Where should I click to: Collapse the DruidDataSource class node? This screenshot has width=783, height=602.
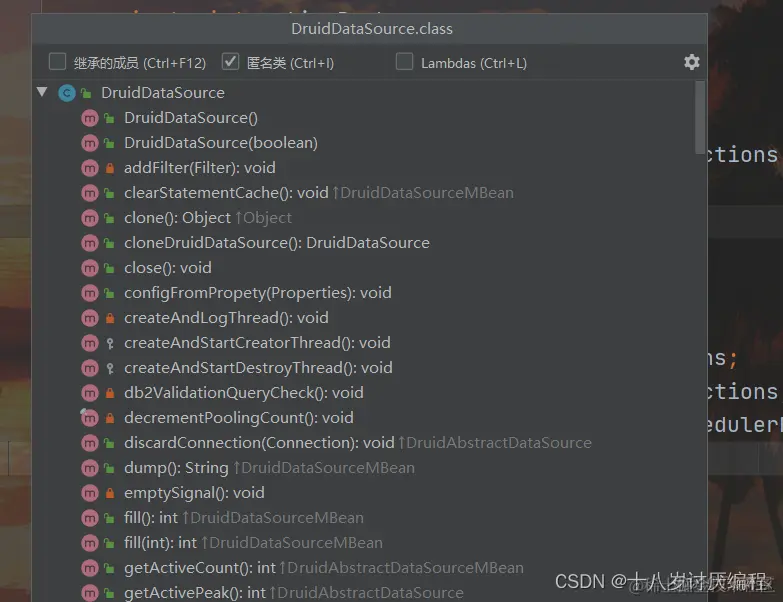[42, 92]
